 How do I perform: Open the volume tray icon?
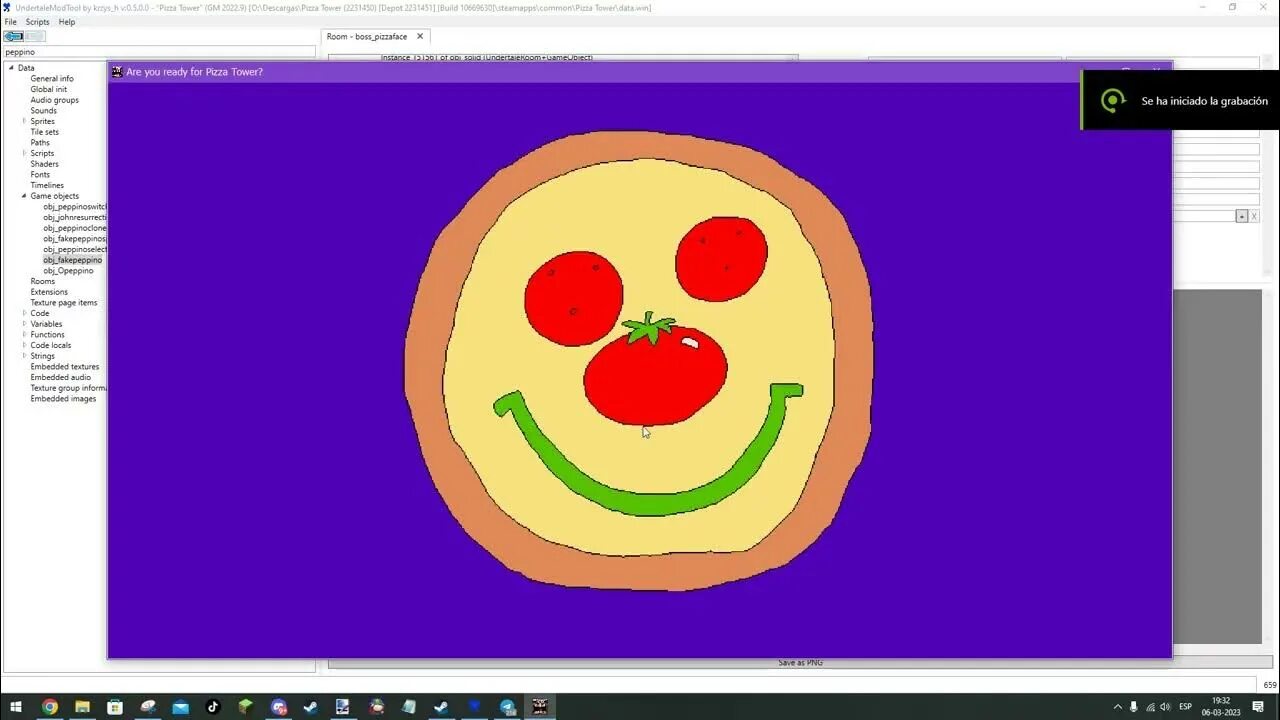pyautogui.click(x=1165, y=707)
